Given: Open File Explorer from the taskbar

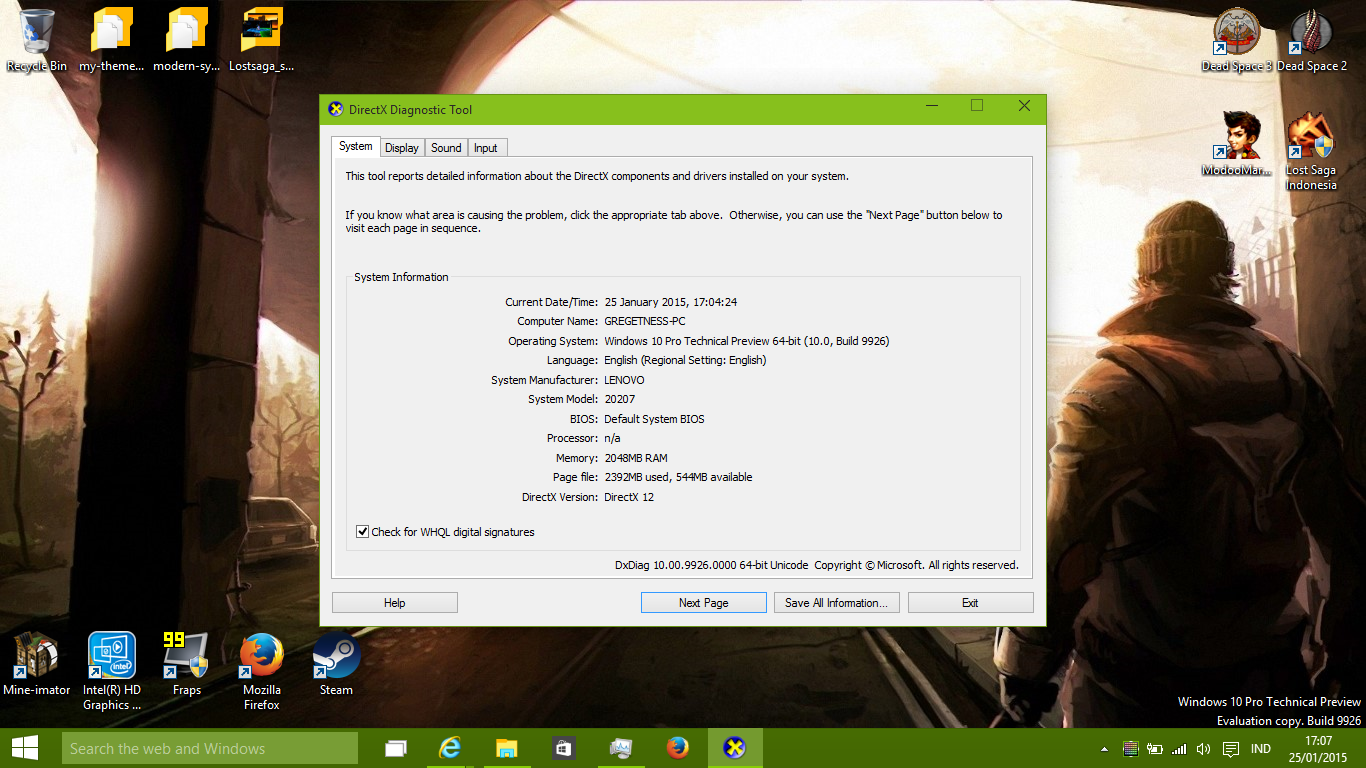Looking at the screenshot, I should (507, 748).
